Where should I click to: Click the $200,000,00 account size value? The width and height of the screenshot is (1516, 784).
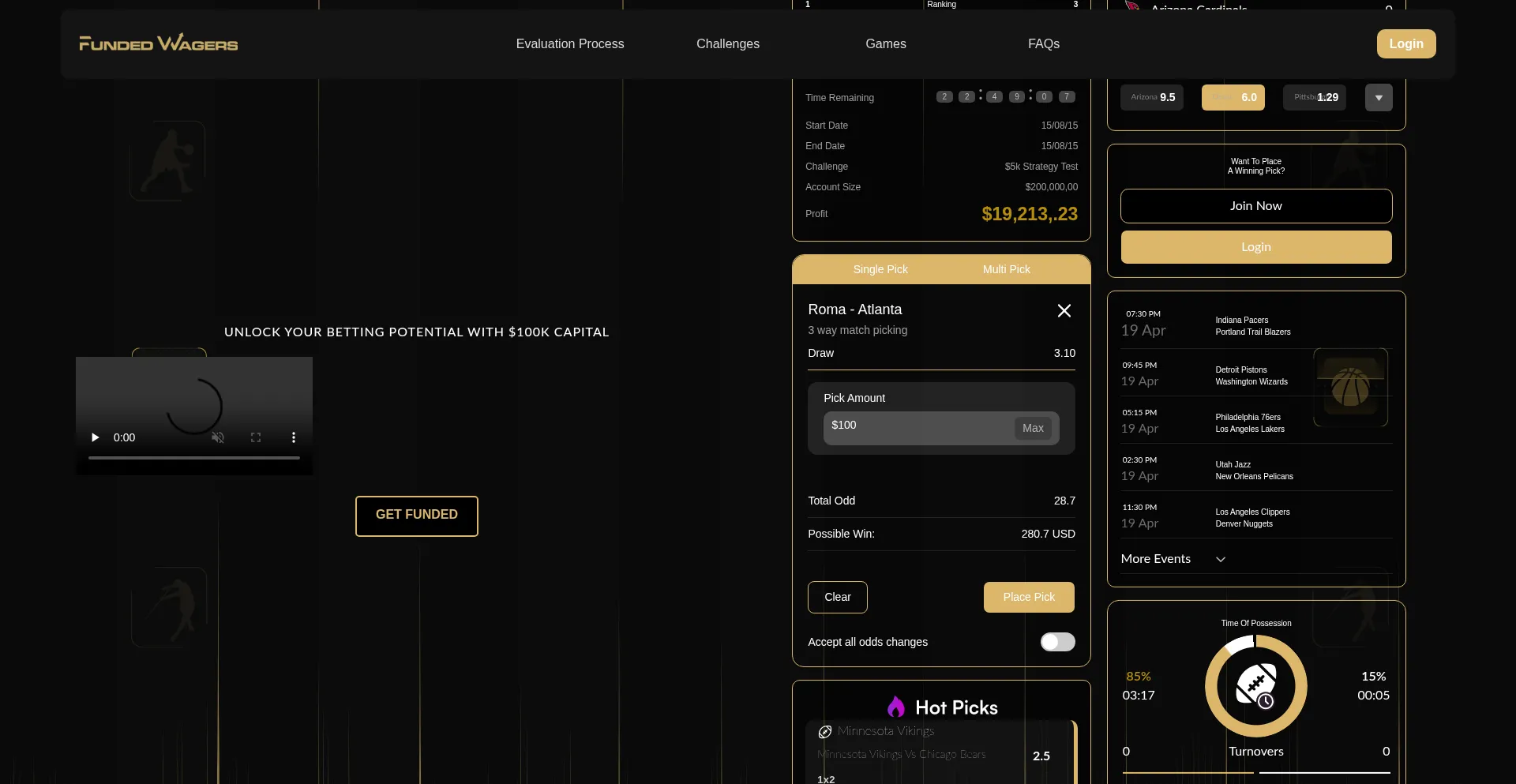[x=1051, y=187]
